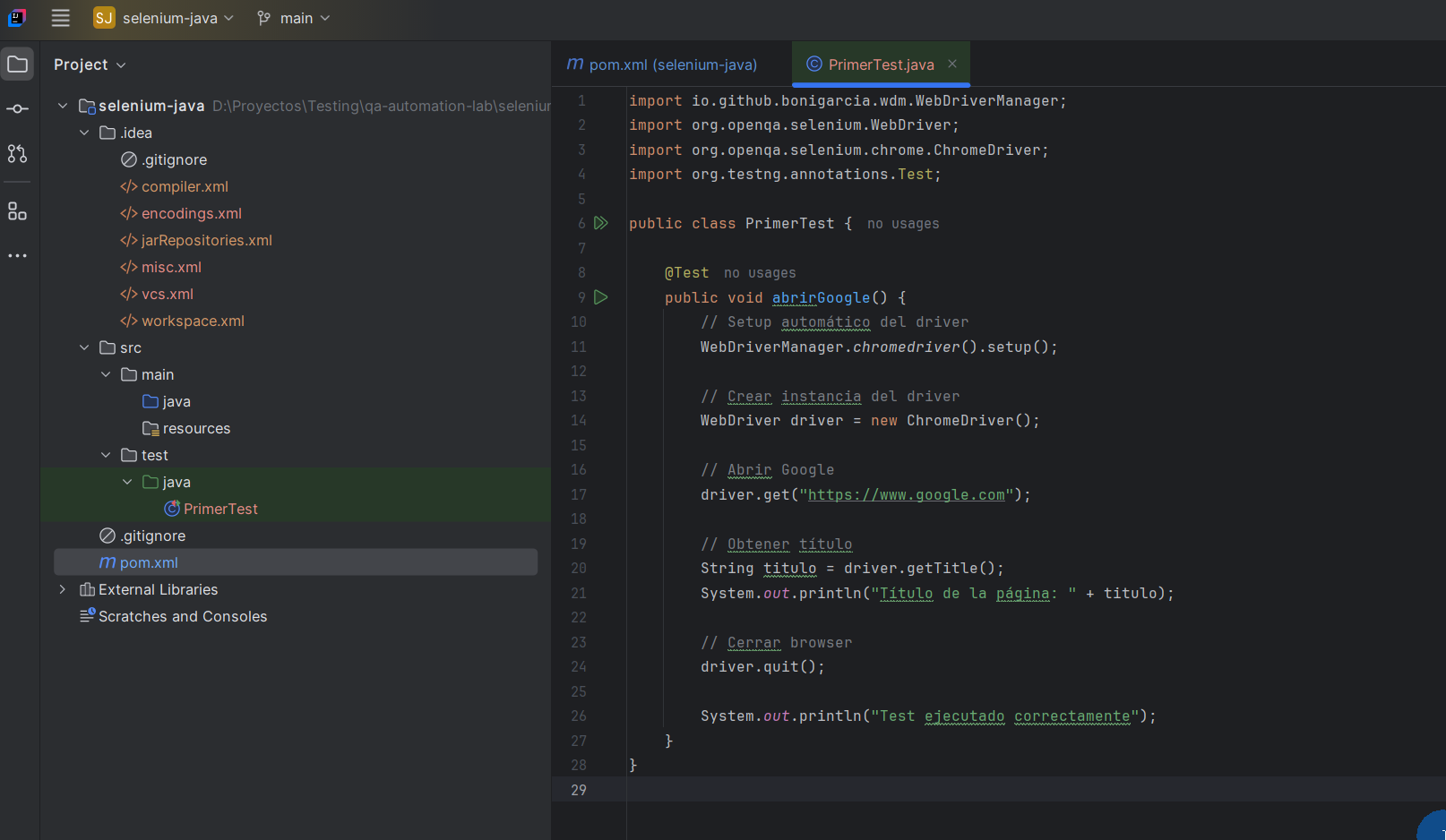Close the PrimerTest.java tab
This screenshot has height=840, width=1446.
point(951,64)
